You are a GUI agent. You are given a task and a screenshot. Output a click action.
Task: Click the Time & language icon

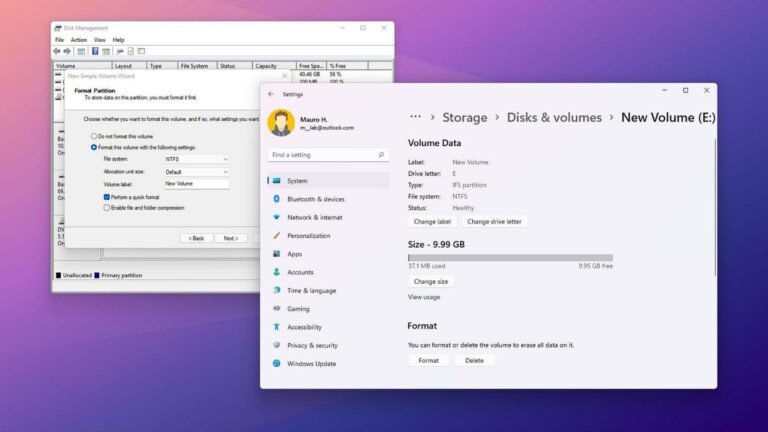click(x=277, y=290)
